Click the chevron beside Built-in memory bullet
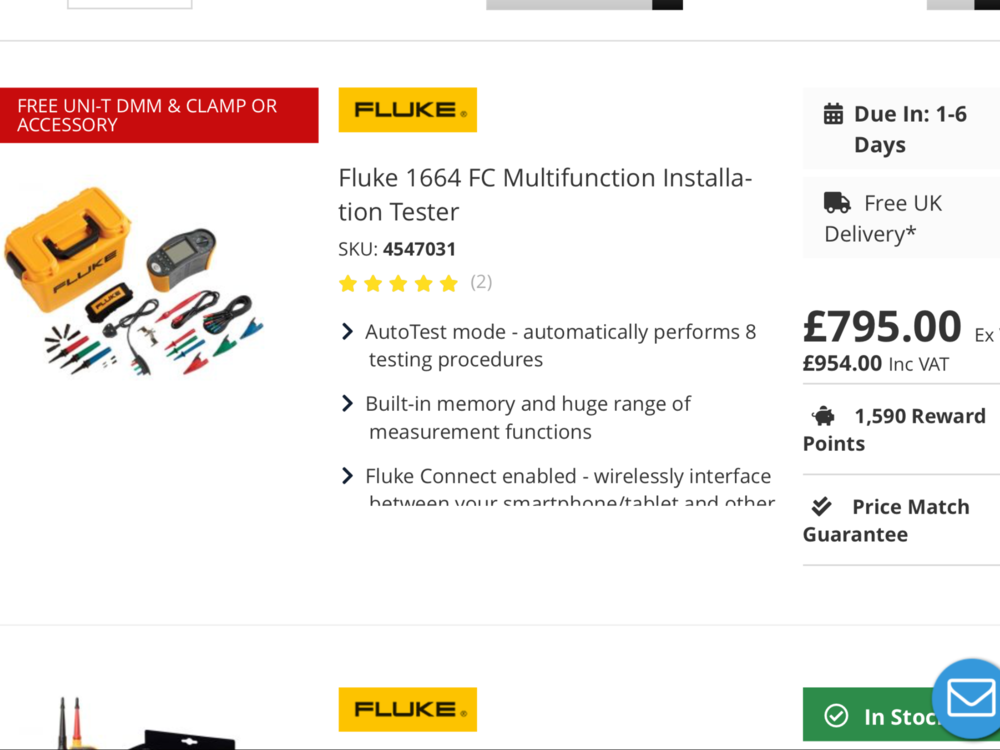 (347, 404)
